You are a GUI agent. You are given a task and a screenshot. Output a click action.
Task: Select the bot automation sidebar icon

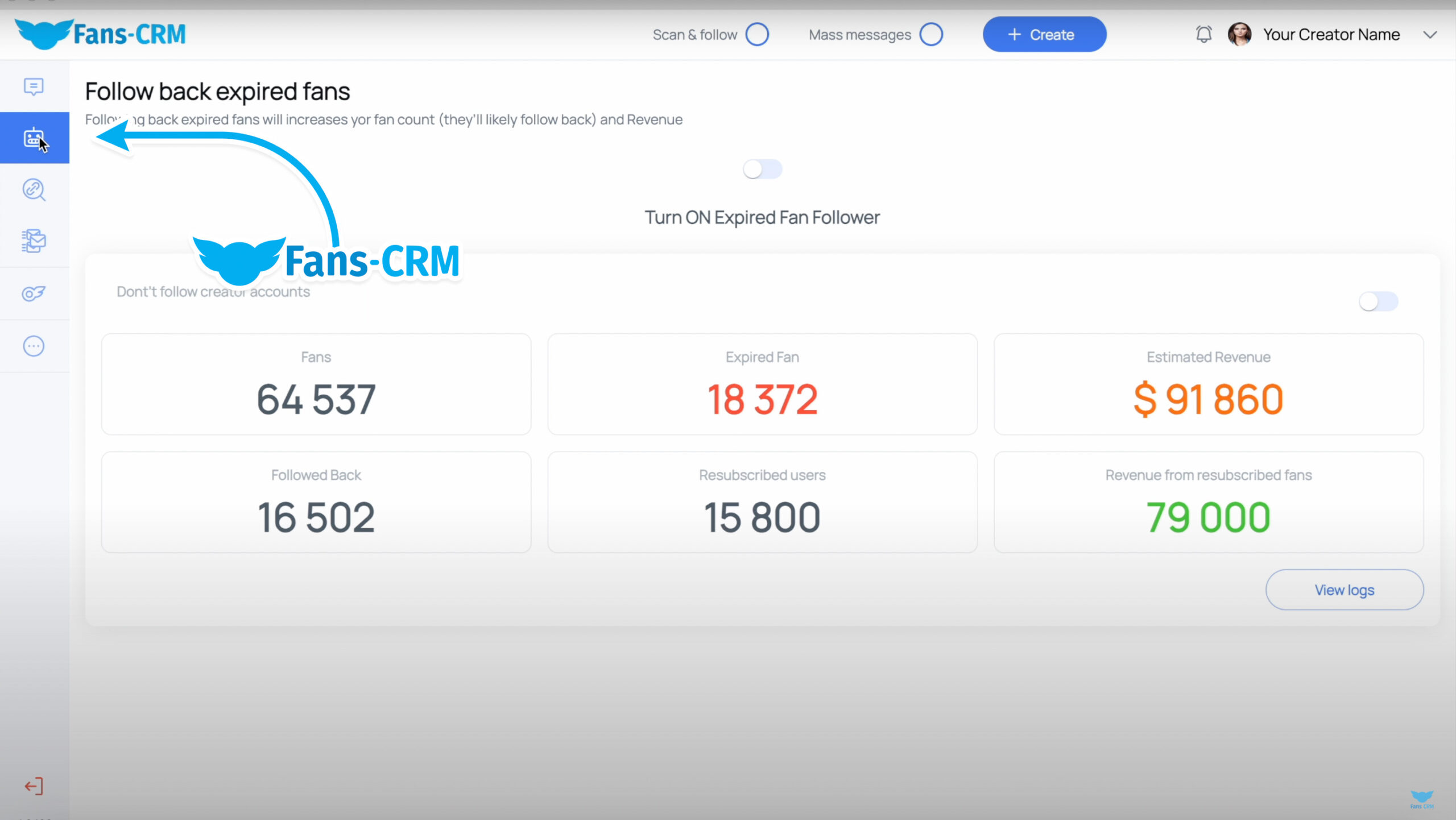pos(34,138)
